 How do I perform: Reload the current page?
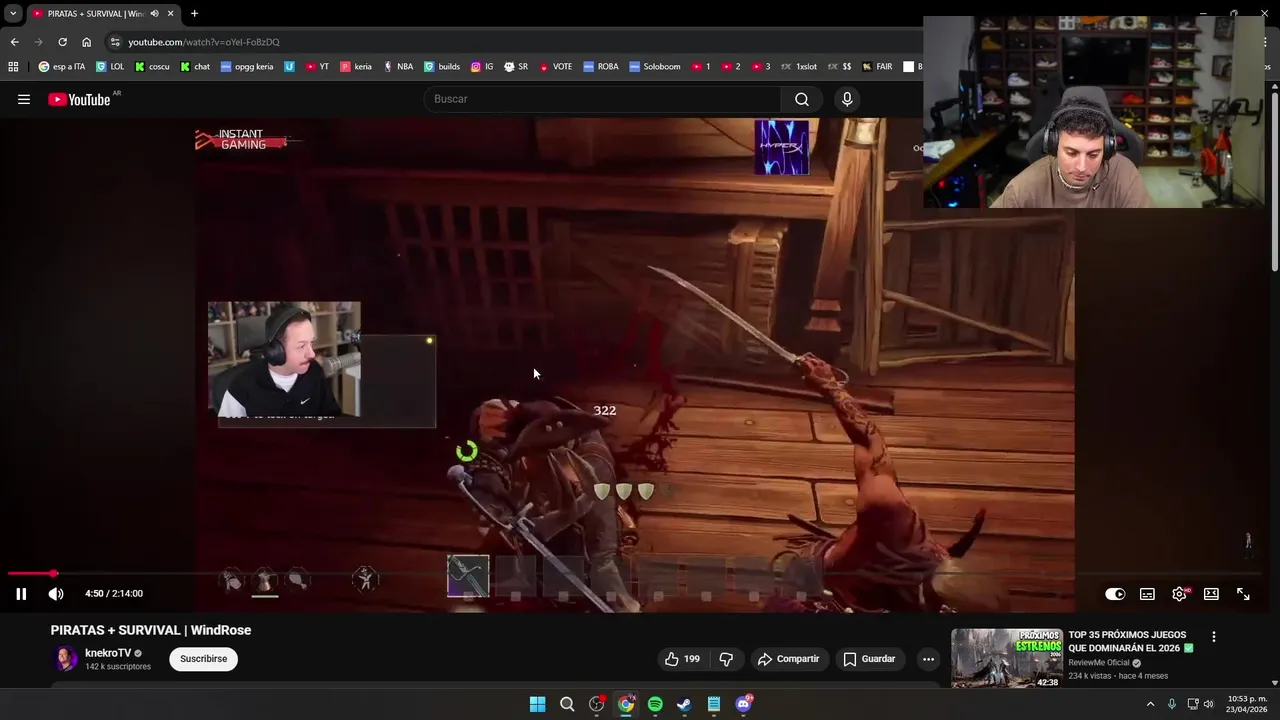click(62, 42)
